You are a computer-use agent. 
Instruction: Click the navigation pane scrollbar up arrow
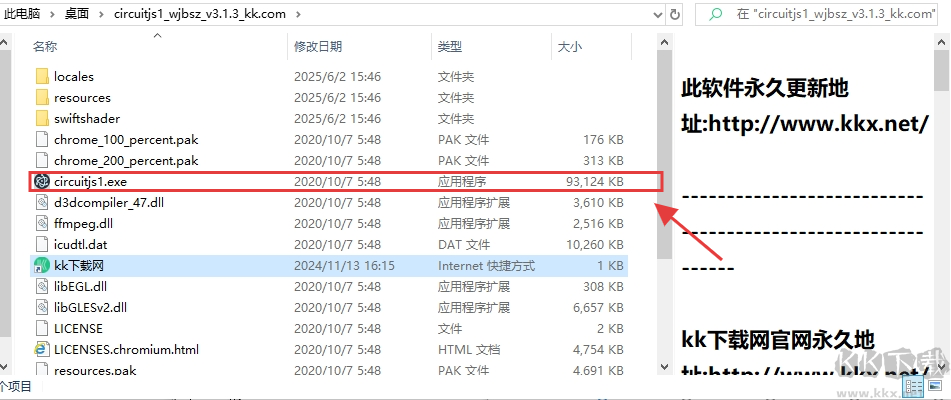(4, 42)
